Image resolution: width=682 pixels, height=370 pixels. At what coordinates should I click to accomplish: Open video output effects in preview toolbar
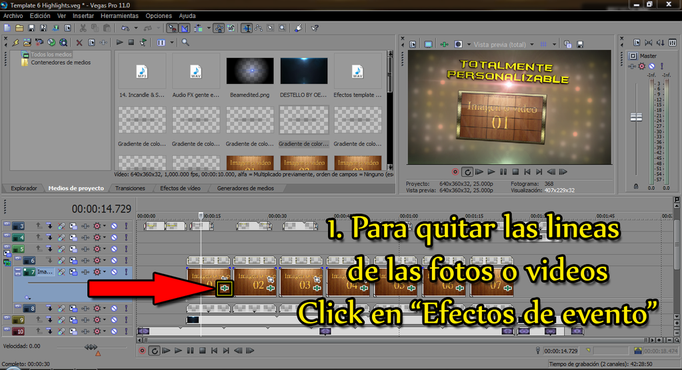tap(444, 44)
